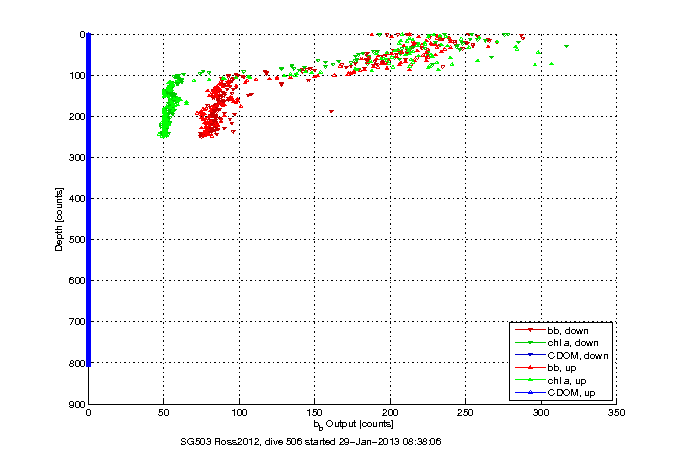Click the x-axis tick label 150
The image size is (681, 454).
314,412
